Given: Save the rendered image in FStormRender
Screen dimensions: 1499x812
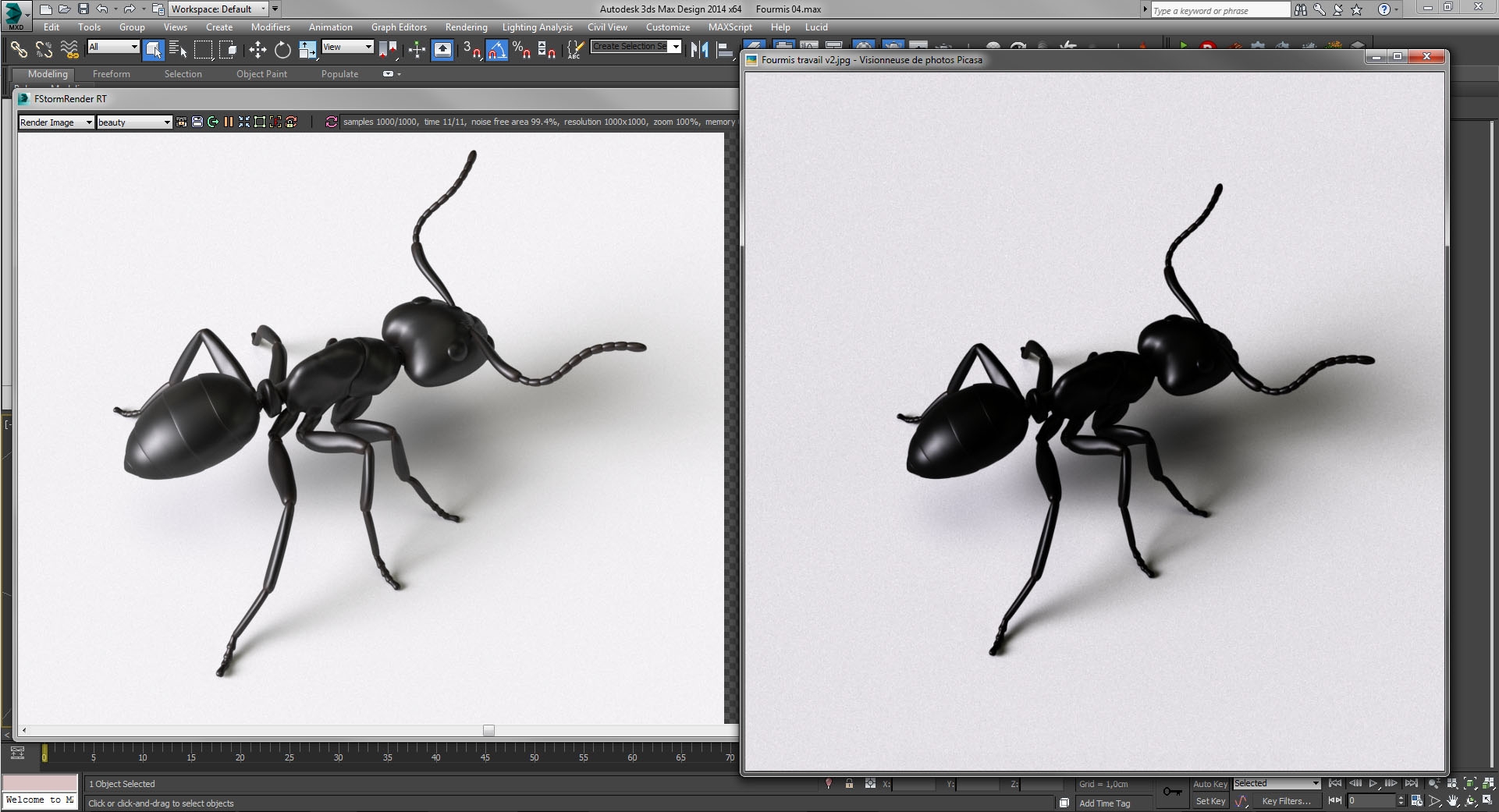Looking at the screenshot, I should 197,122.
